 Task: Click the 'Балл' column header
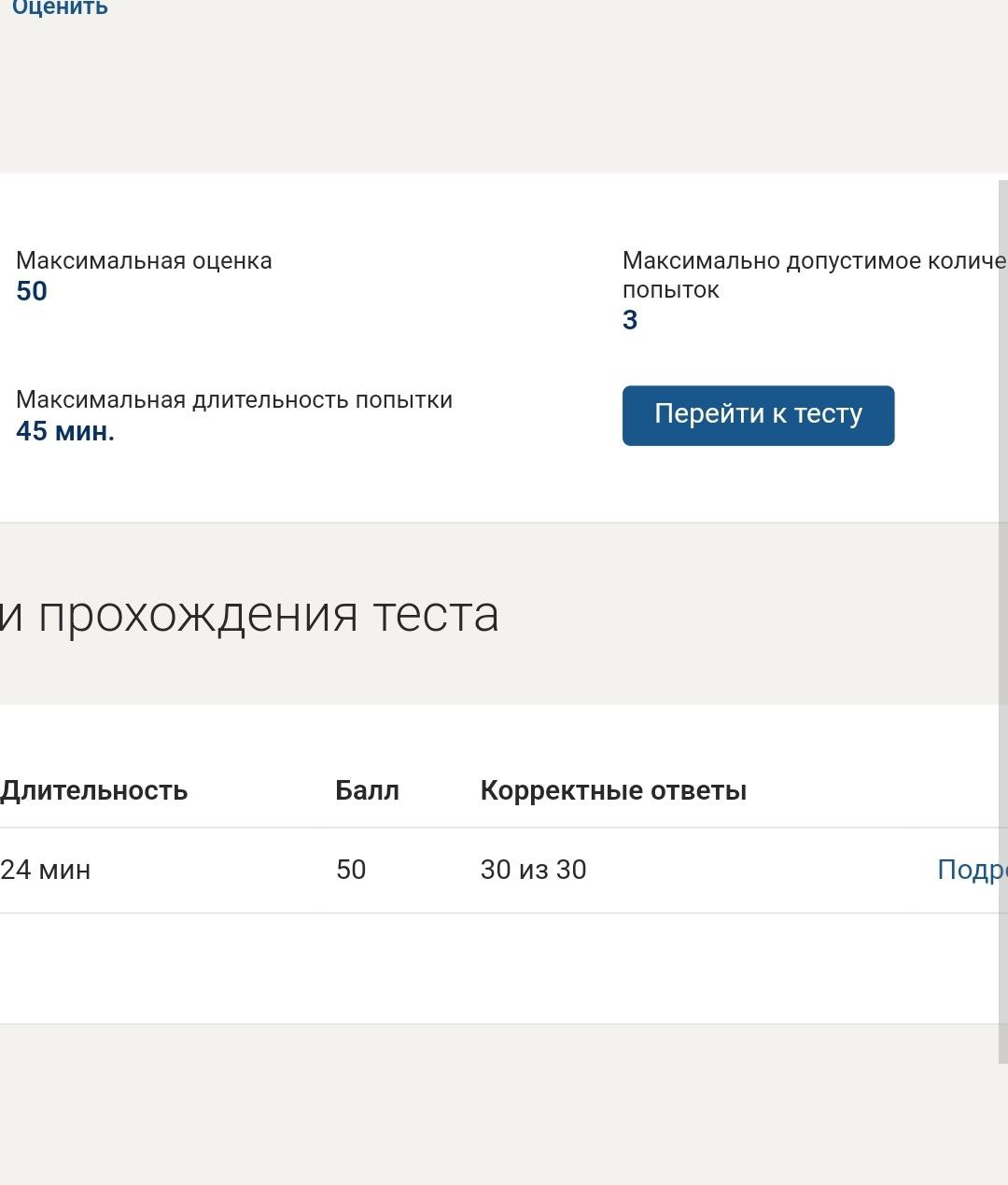click(x=367, y=790)
